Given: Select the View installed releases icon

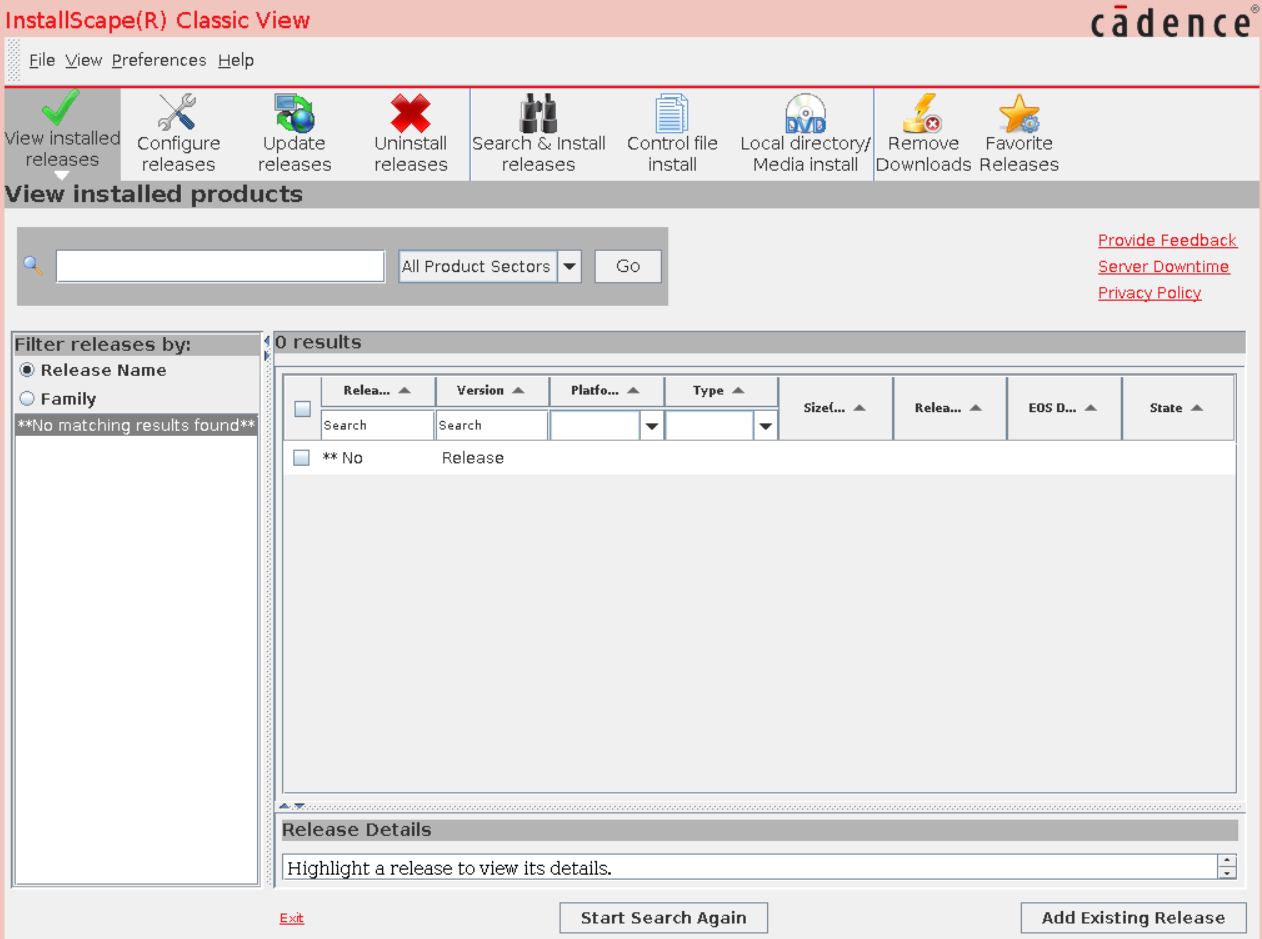Looking at the screenshot, I should pos(61,130).
